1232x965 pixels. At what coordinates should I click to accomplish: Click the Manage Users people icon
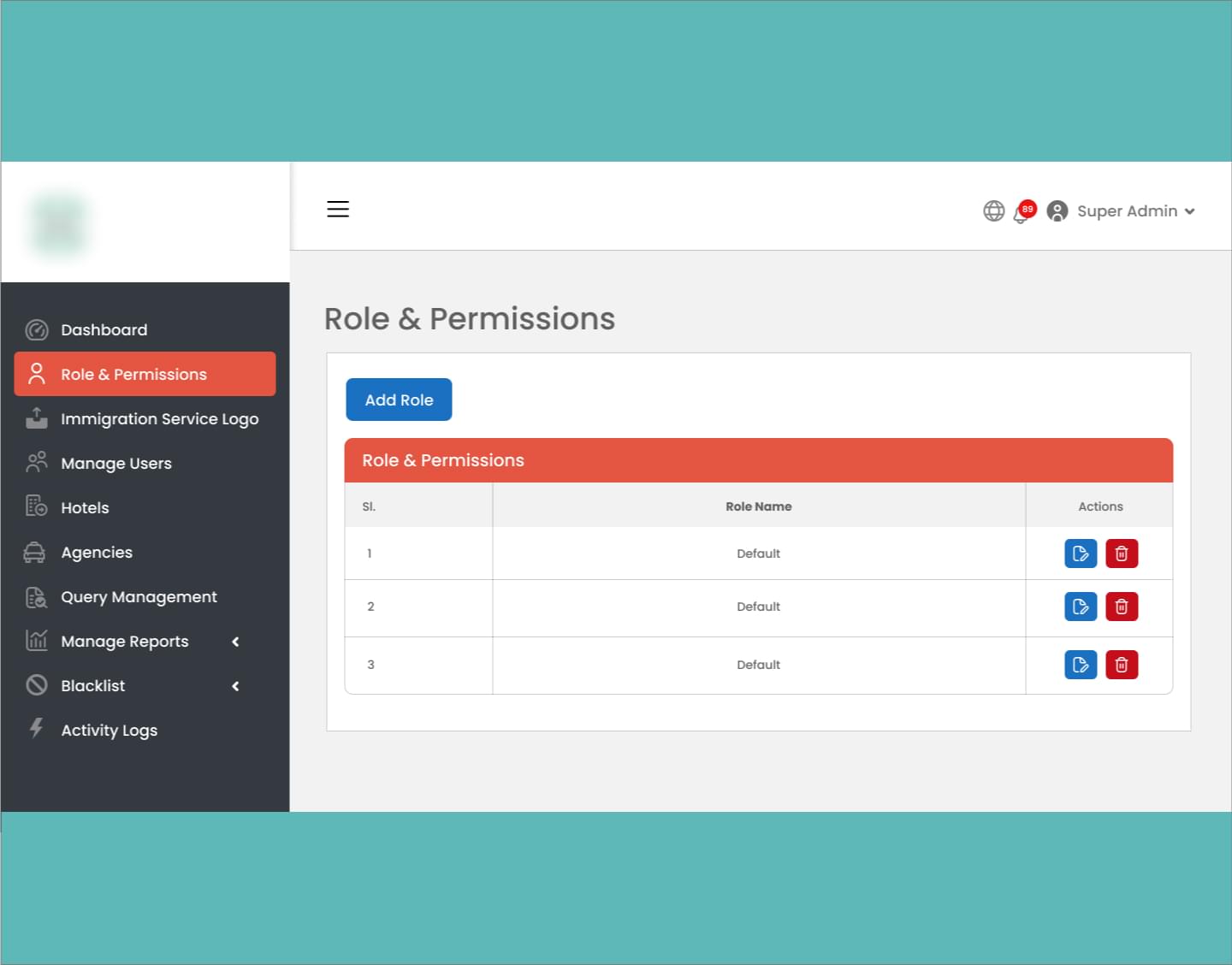pos(37,463)
